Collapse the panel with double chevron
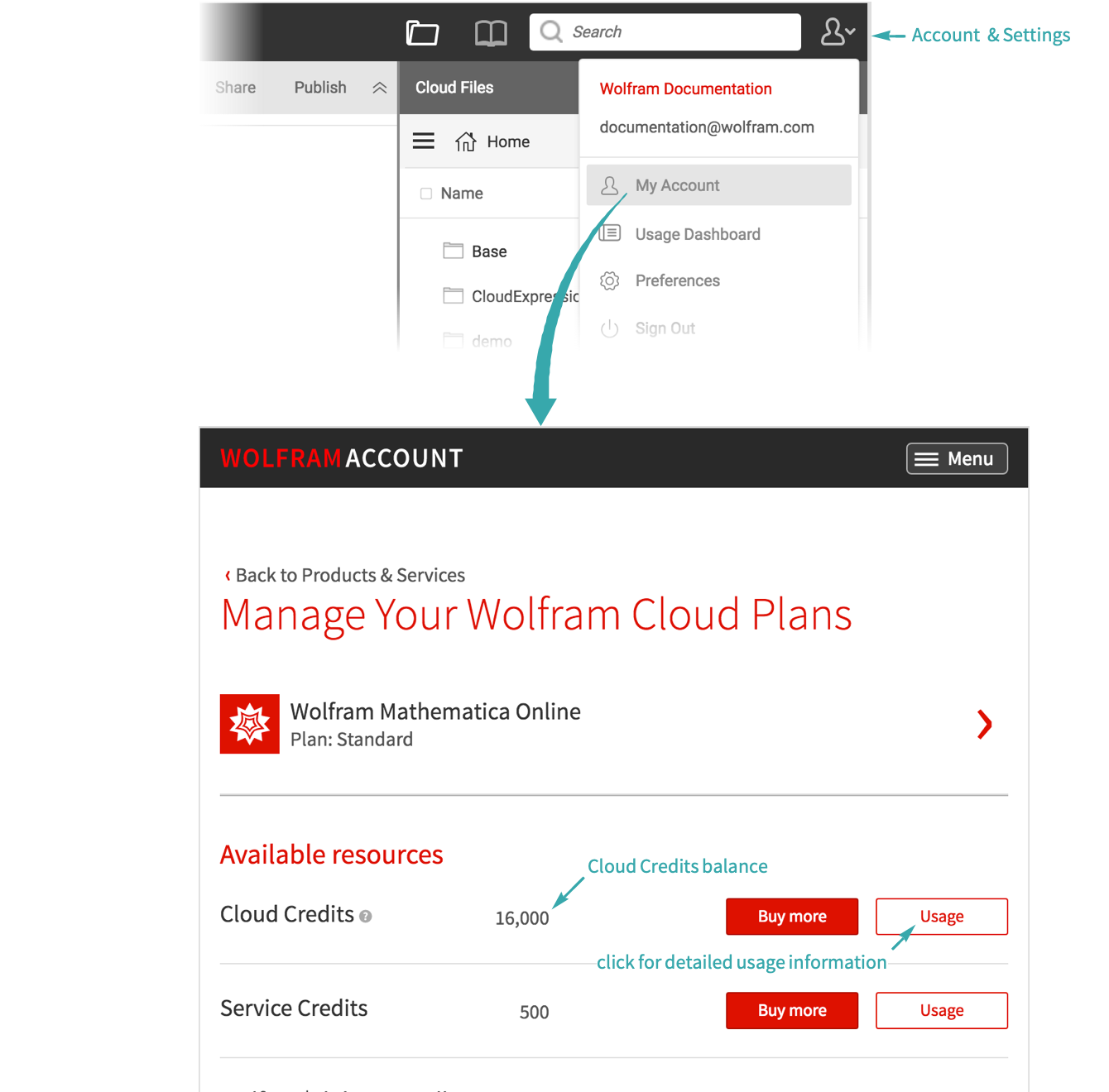The width and height of the screenshot is (1109, 1092). point(380,88)
